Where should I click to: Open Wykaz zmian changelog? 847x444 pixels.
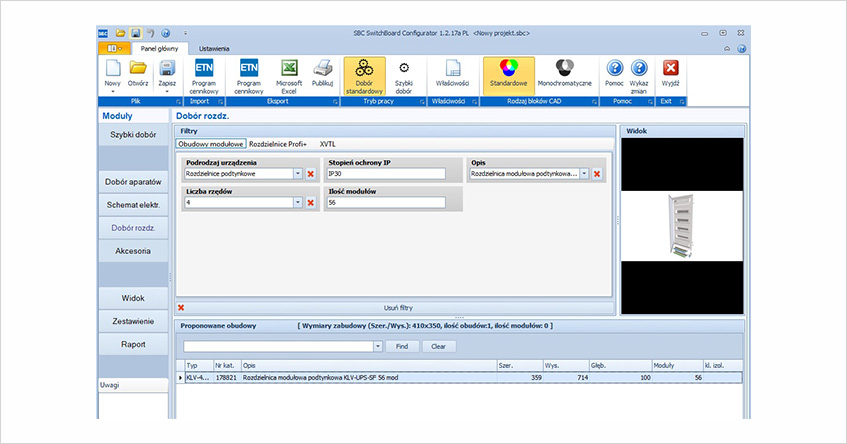pos(638,76)
